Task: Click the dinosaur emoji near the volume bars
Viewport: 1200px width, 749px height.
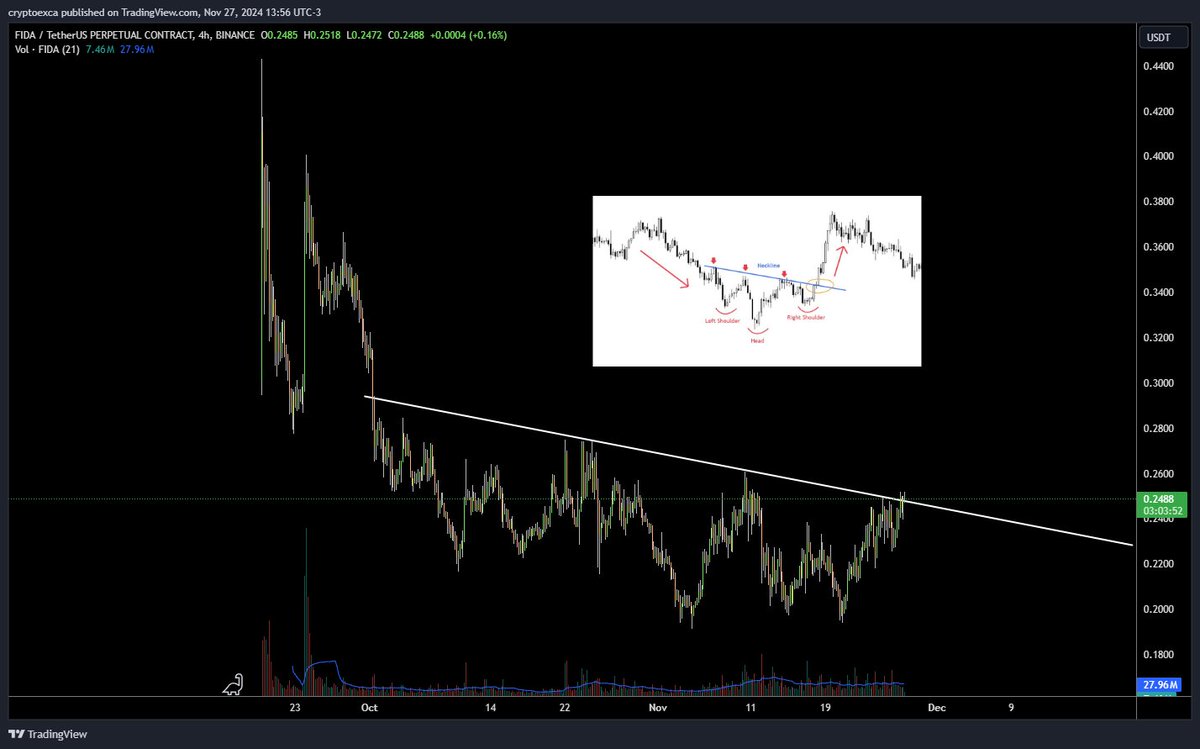Action: pos(234,684)
